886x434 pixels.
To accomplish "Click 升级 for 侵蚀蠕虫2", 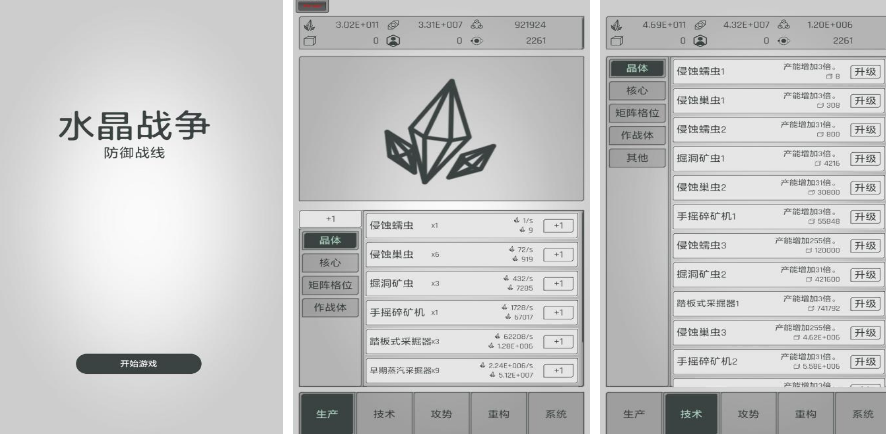I will (865, 130).
